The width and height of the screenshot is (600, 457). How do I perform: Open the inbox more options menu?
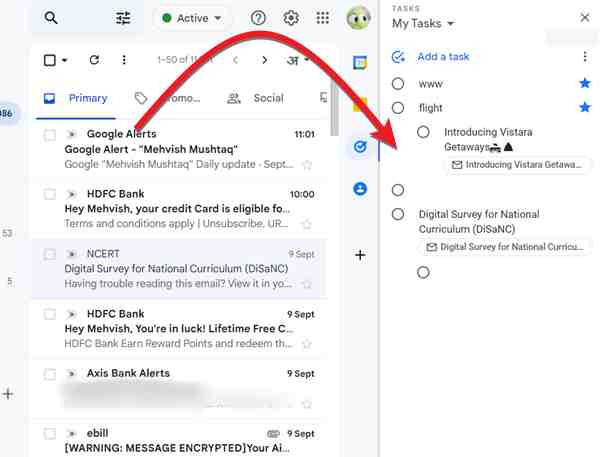[x=124, y=60]
